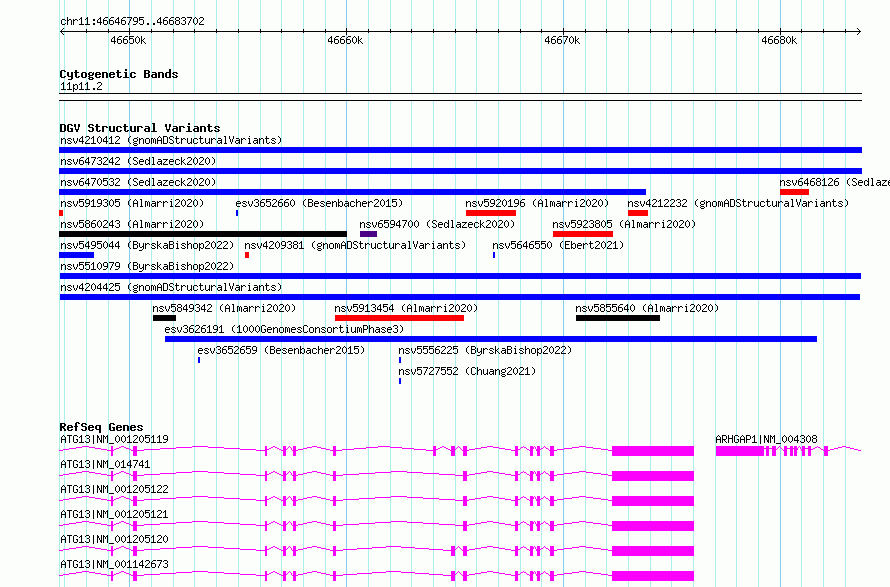Click the Cytogenetic Bands track title
Screen dimensions: 890x587
point(119,74)
